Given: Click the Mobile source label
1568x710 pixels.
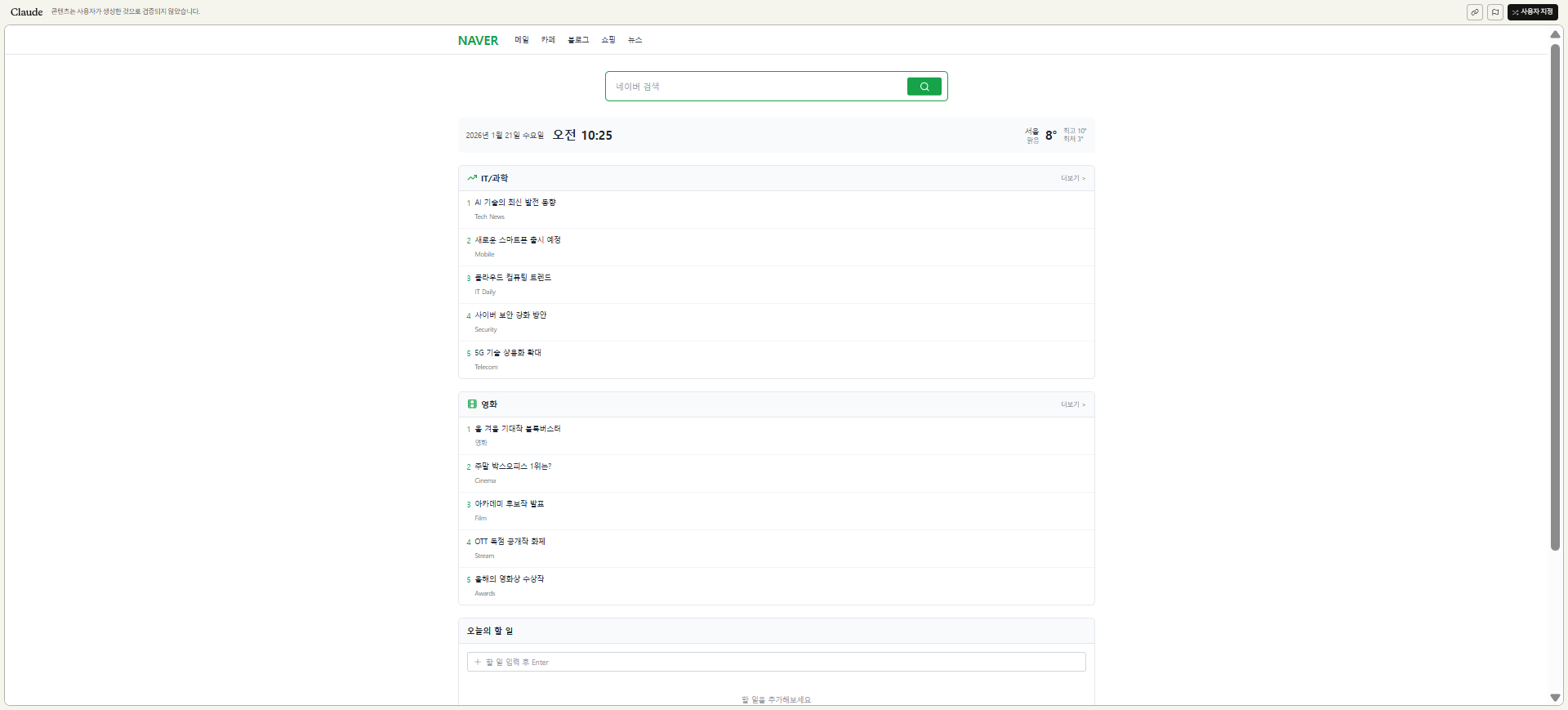Looking at the screenshot, I should click(484, 255).
